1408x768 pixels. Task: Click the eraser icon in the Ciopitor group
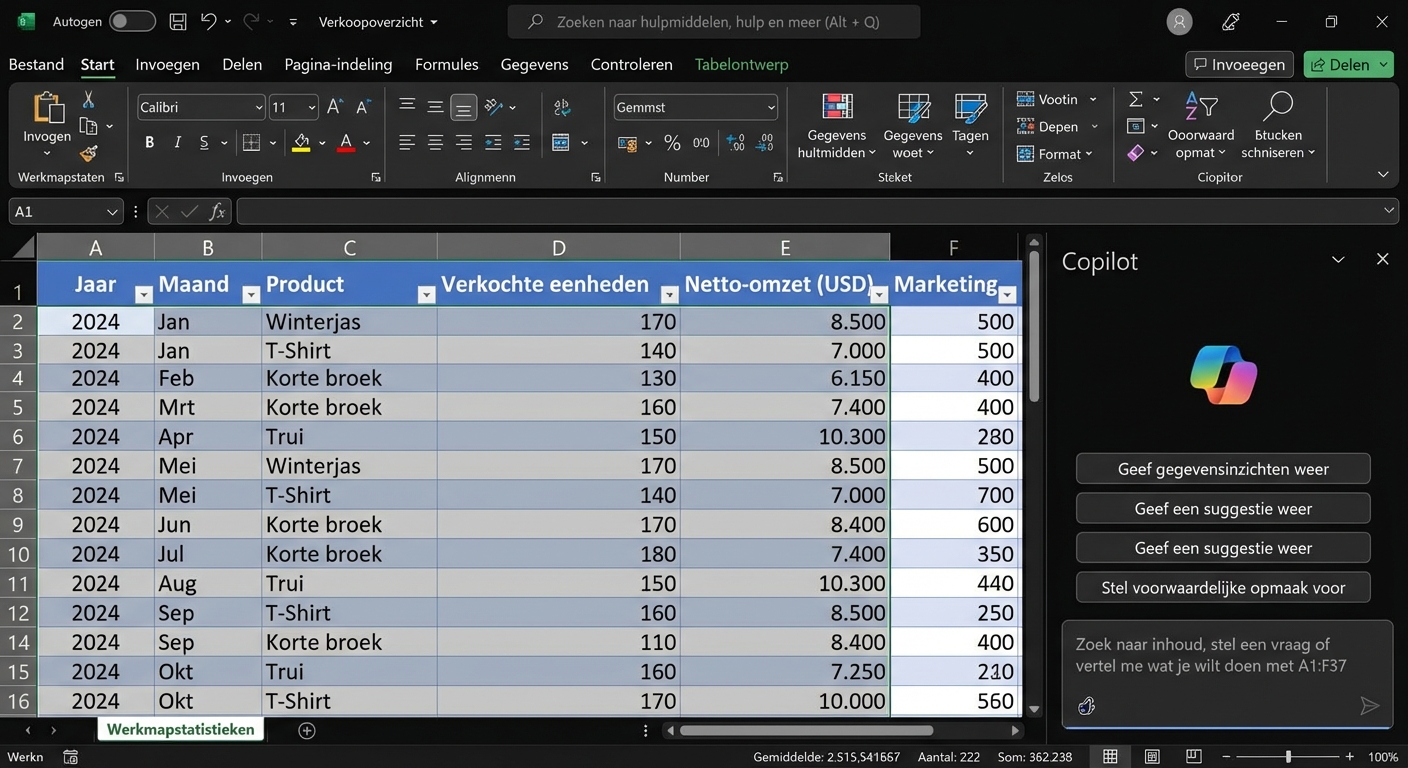pyautogui.click(x=1136, y=153)
